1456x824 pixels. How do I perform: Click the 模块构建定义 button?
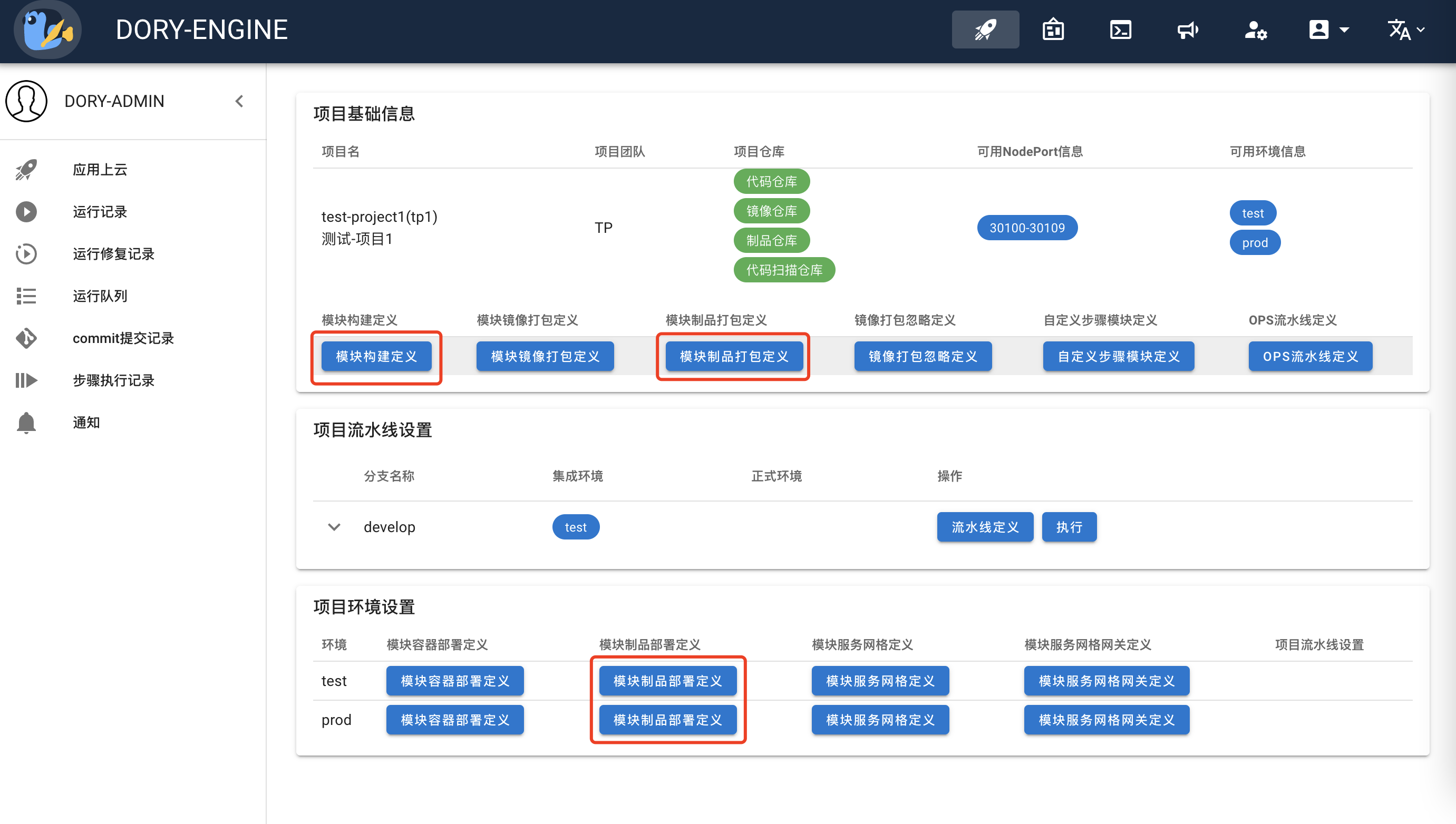coord(376,357)
